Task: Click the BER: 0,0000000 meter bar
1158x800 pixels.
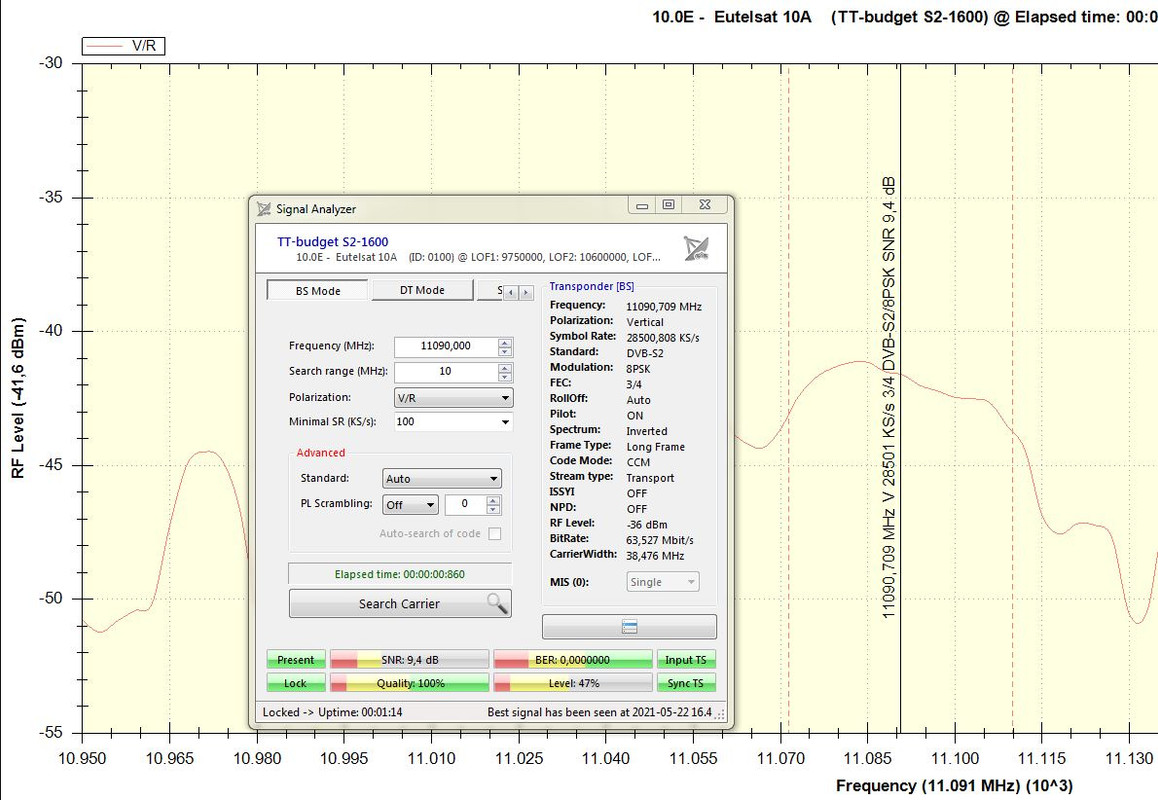Action: (x=572, y=660)
